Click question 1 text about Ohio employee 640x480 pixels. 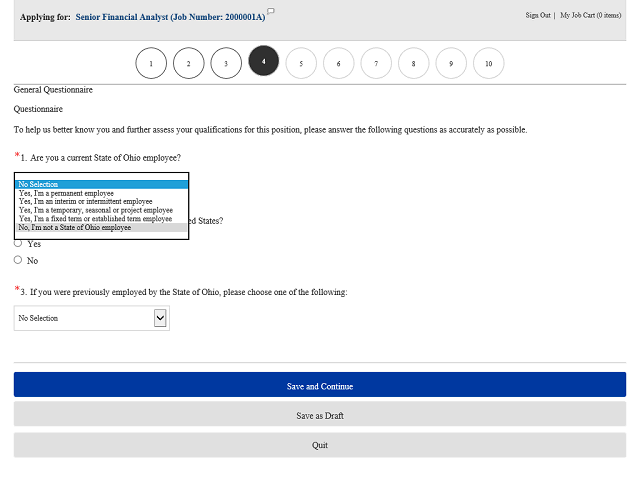[x=101, y=158]
